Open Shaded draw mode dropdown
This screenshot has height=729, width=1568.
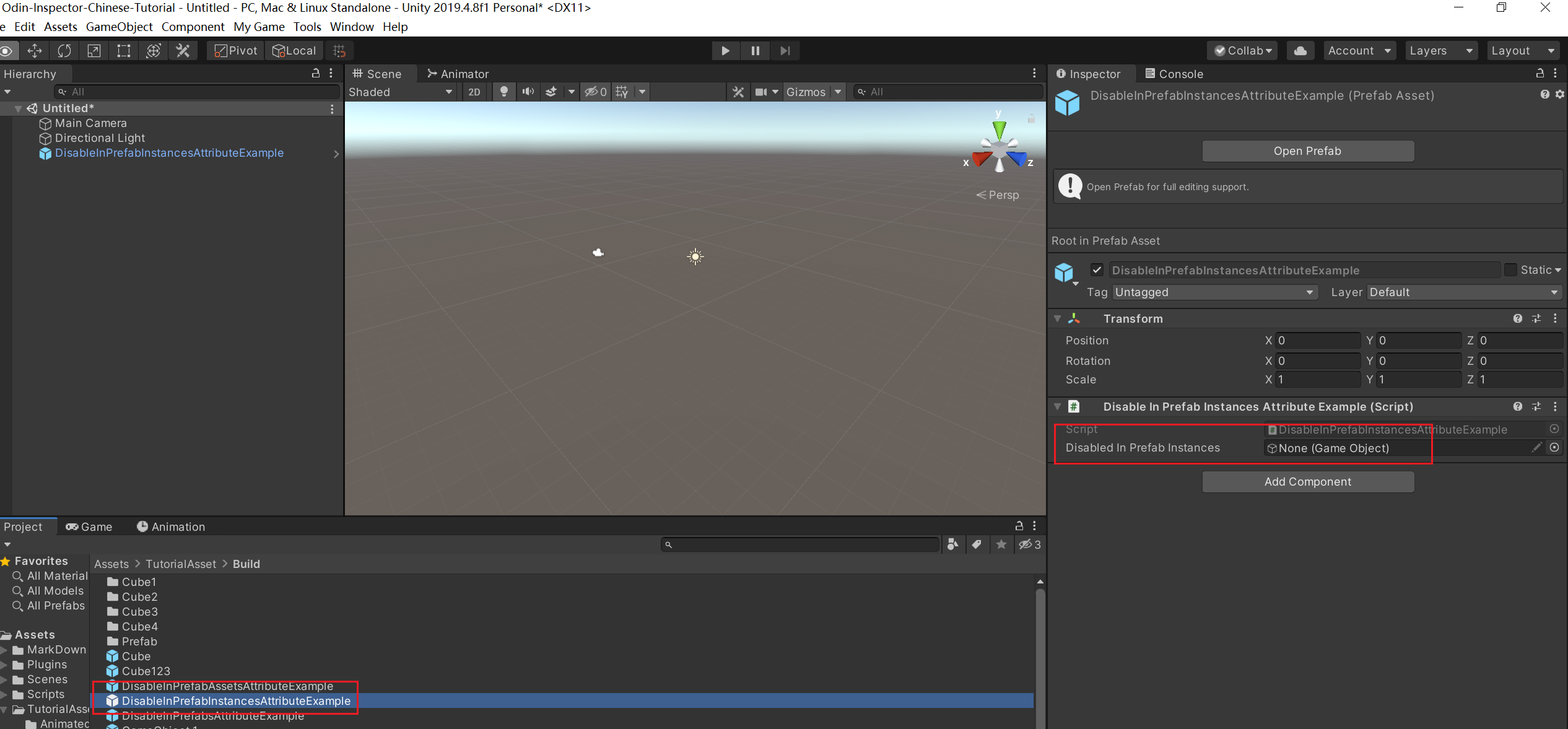tap(401, 92)
